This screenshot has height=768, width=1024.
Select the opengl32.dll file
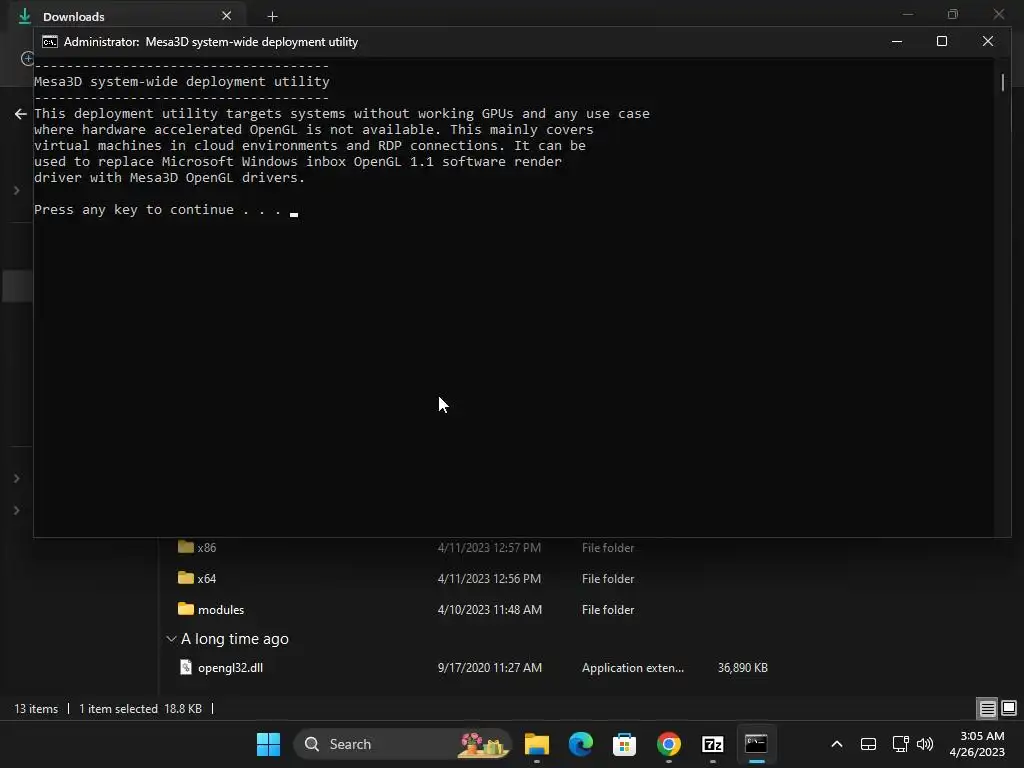coord(230,667)
